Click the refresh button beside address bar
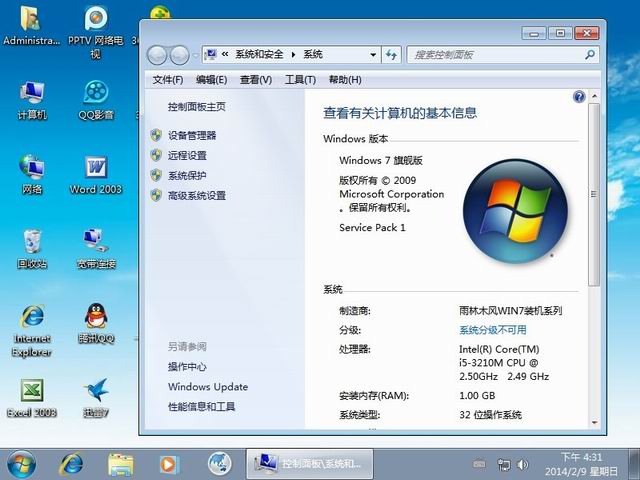This screenshot has width=640, height=480. tap(391, 54)
